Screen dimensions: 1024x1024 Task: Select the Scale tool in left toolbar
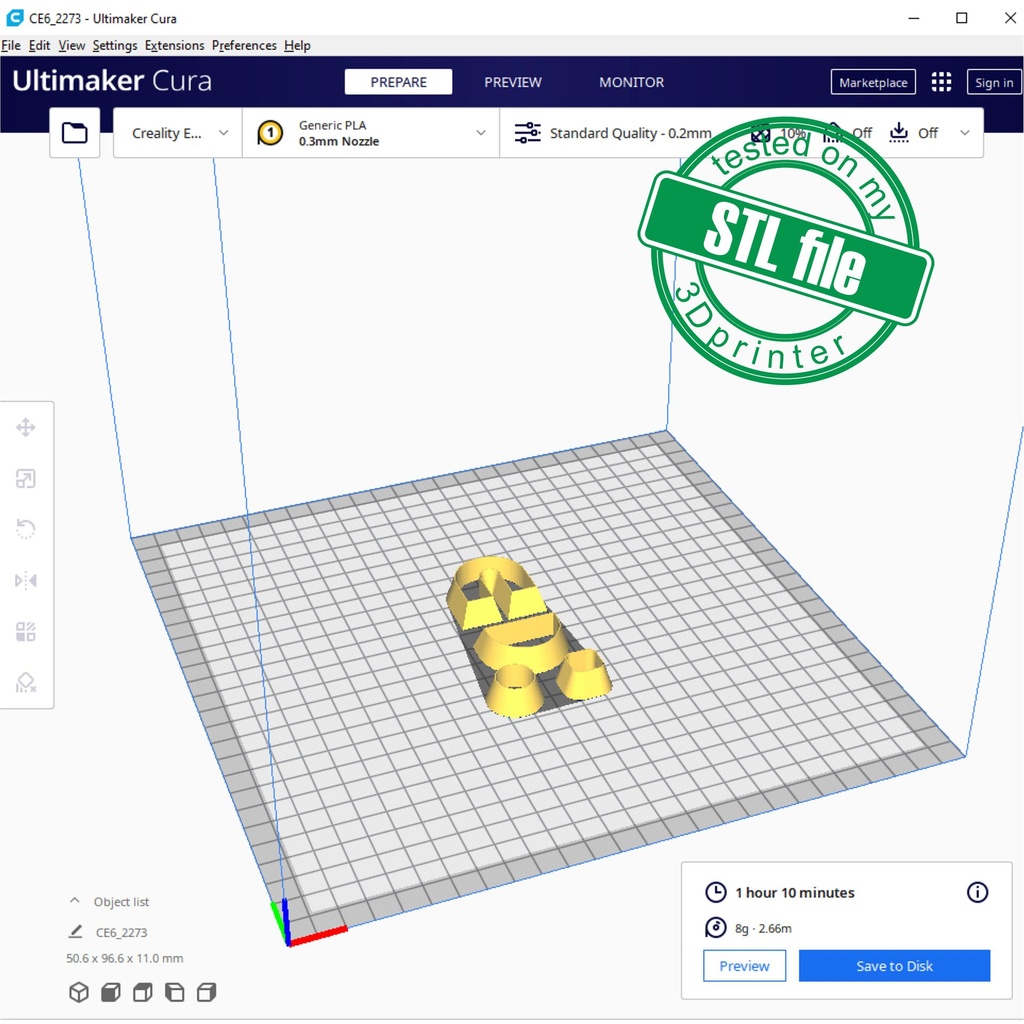pos(26,479)
